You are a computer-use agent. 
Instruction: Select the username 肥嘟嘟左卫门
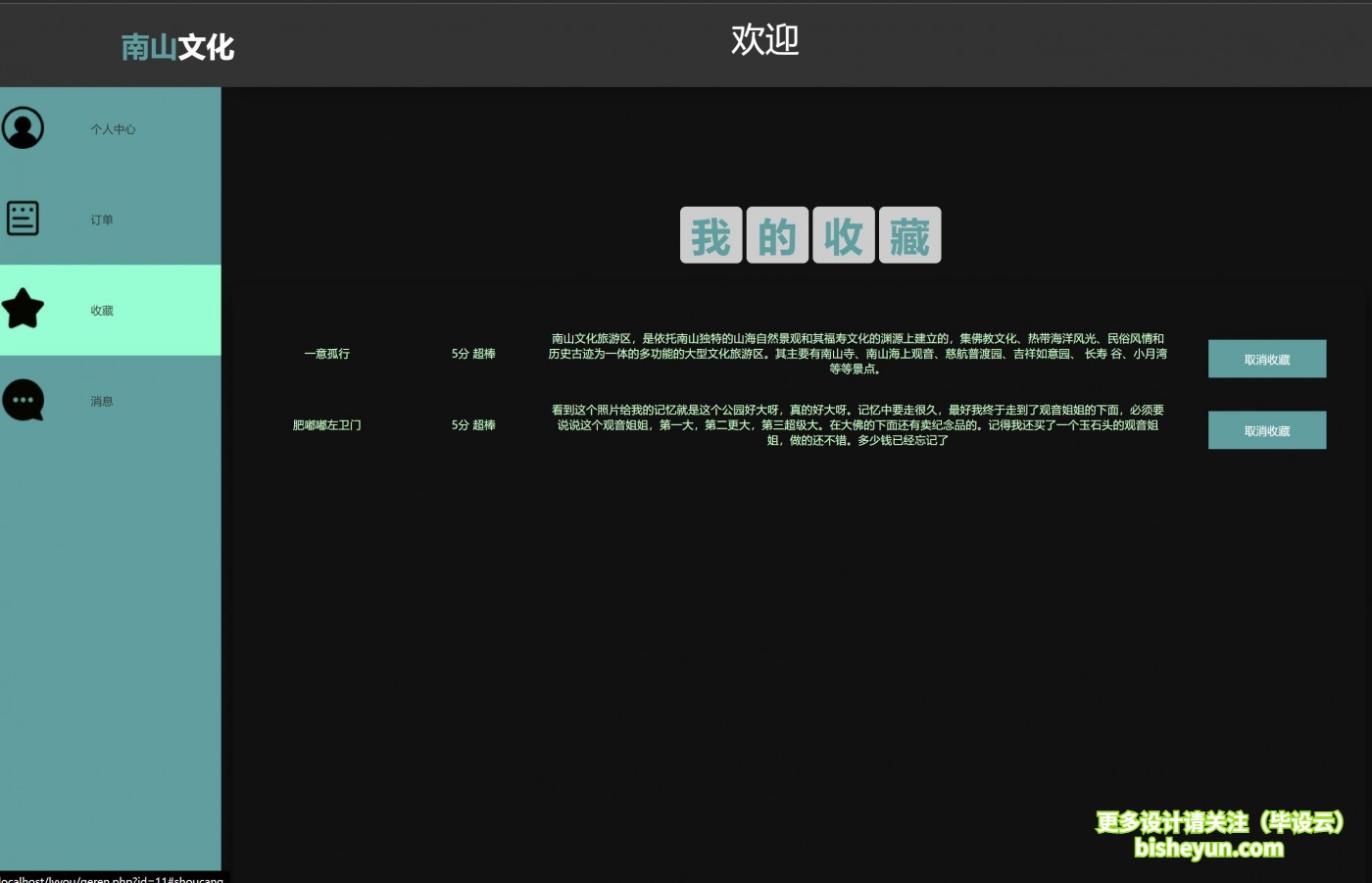(326, 425)
